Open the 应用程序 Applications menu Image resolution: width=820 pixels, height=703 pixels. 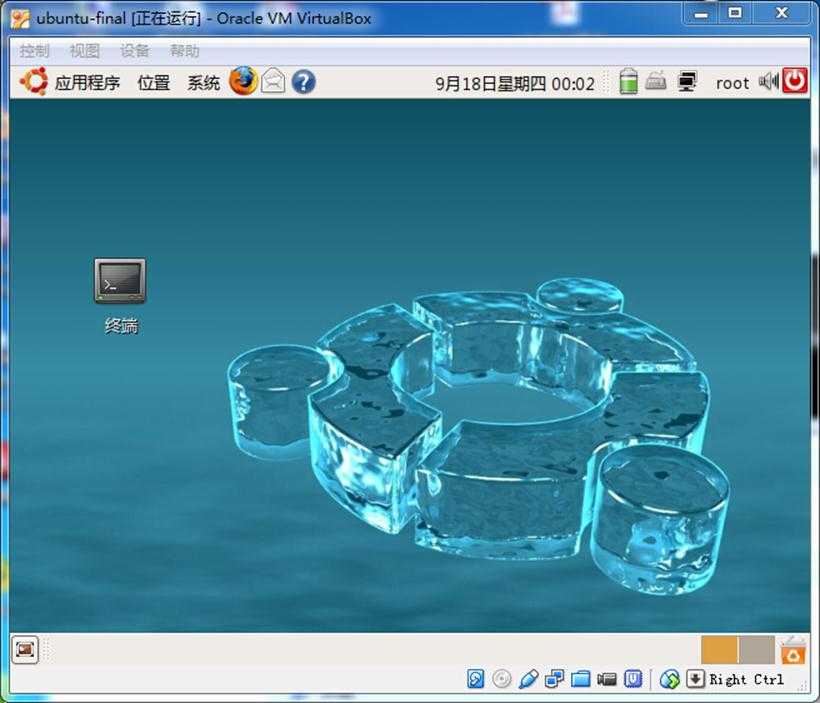click(70, 82)
